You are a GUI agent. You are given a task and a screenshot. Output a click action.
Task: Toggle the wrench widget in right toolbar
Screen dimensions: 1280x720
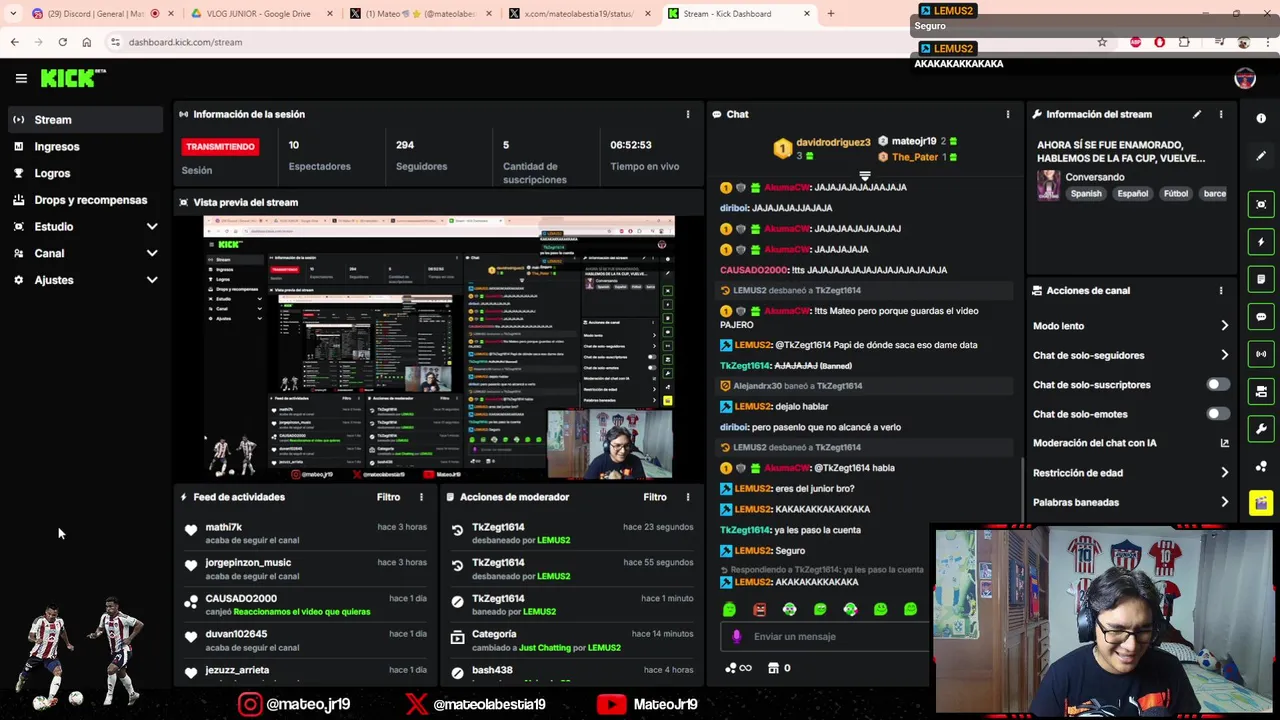point(1261,429)
